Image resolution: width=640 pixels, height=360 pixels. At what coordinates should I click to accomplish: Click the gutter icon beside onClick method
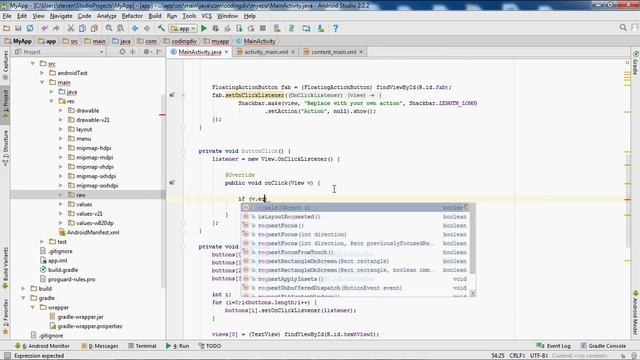(x=172, y=182)
